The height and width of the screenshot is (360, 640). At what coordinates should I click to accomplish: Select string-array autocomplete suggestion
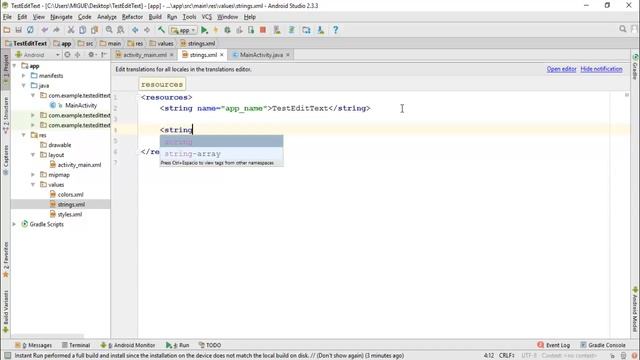(221, 154)
